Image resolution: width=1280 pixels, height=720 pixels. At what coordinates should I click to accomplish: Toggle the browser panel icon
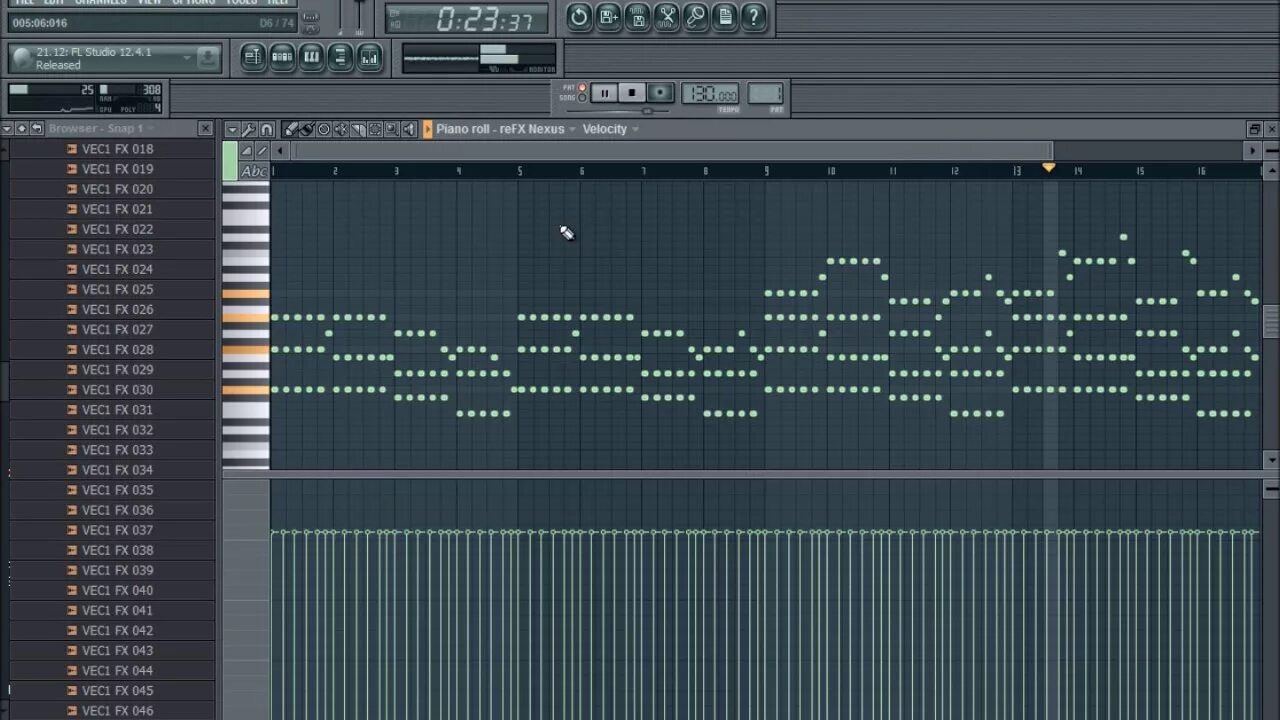coord(340,57)
